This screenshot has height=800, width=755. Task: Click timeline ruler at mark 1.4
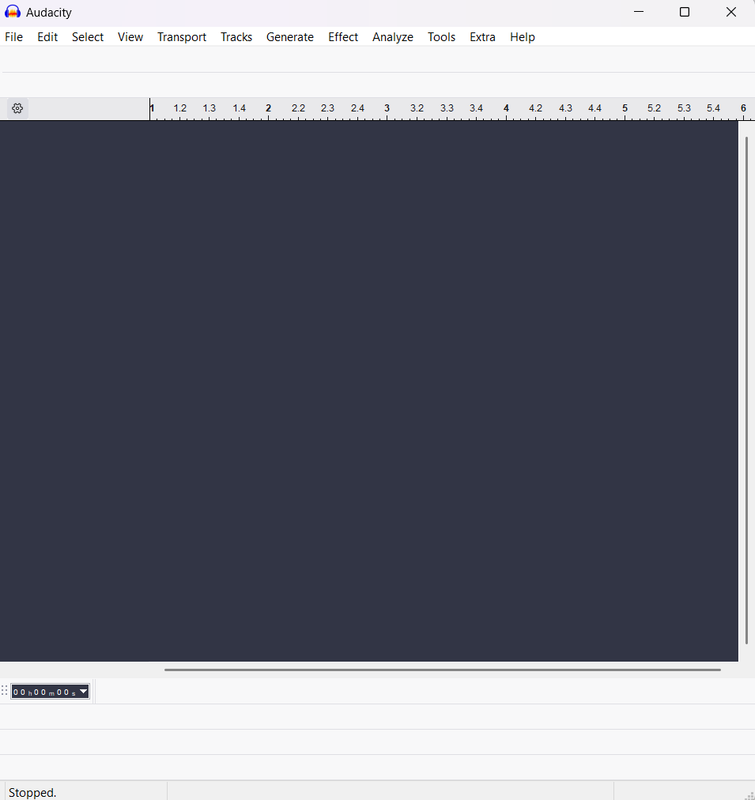239,108
